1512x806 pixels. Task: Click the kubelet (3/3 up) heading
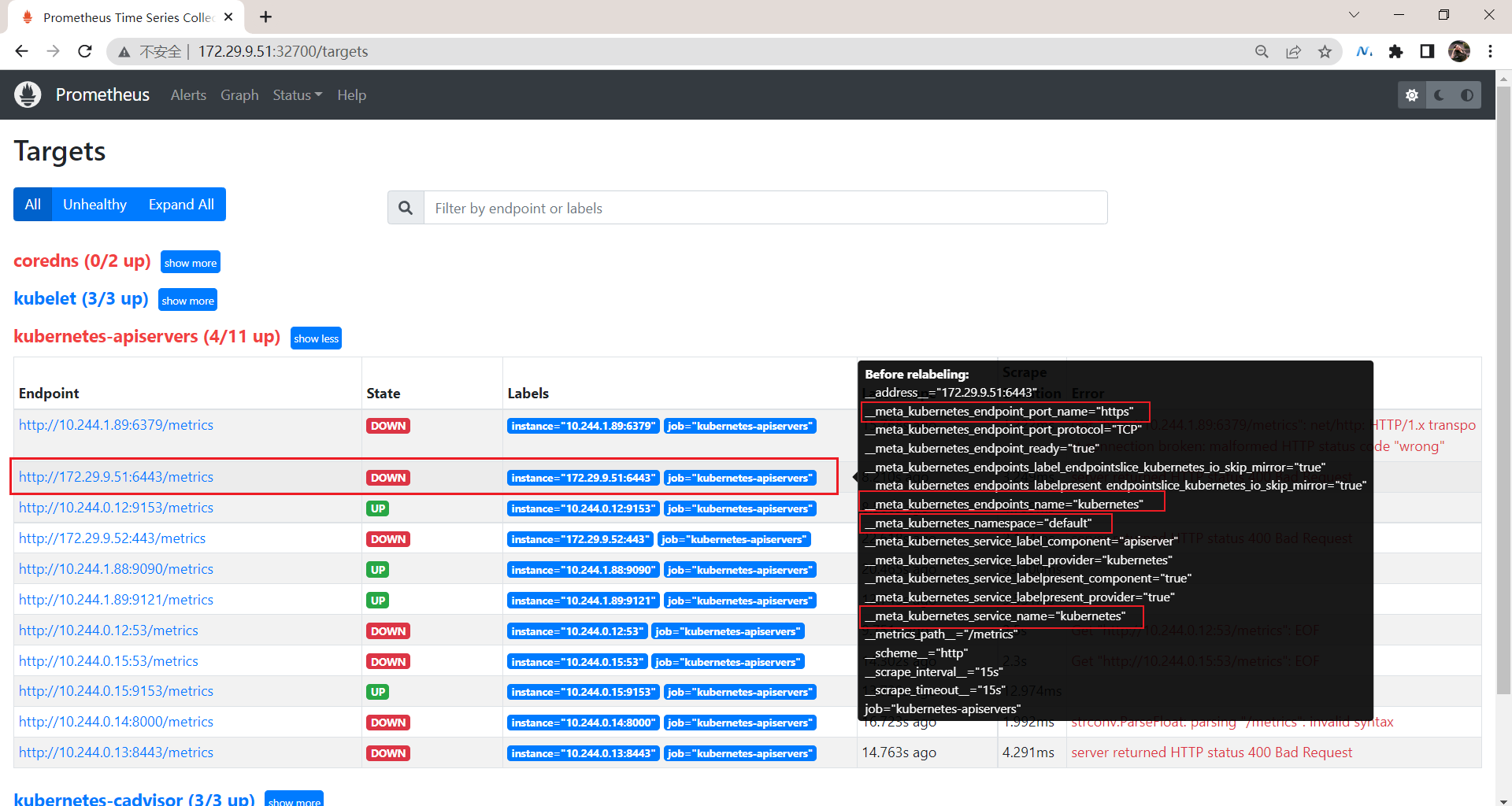(81, 298)
